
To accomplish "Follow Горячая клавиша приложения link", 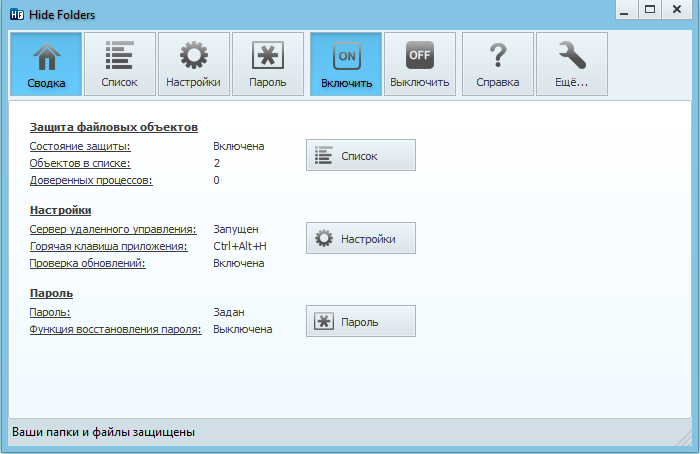I will point(108,246).
